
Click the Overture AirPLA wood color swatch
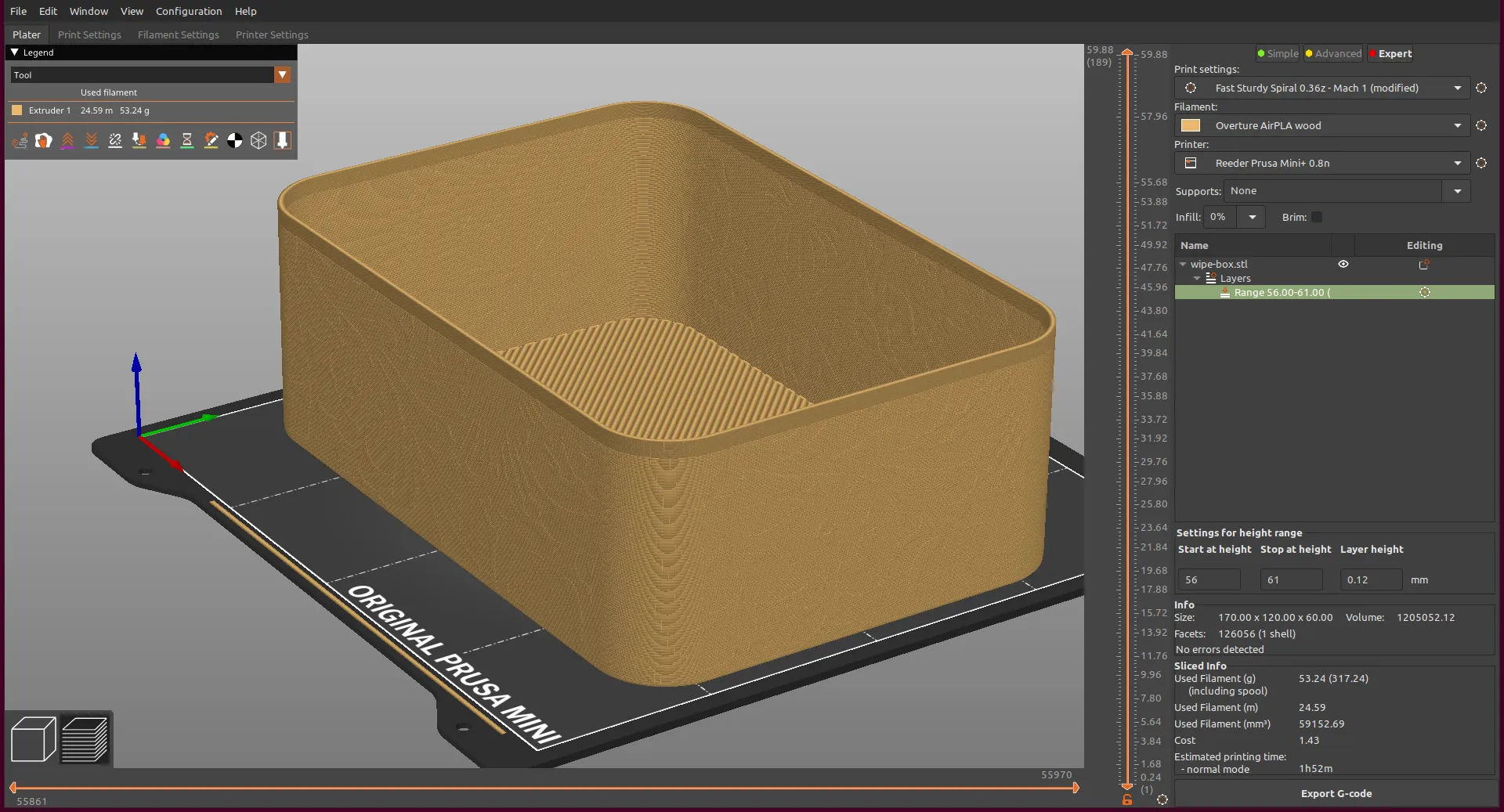1191,126
